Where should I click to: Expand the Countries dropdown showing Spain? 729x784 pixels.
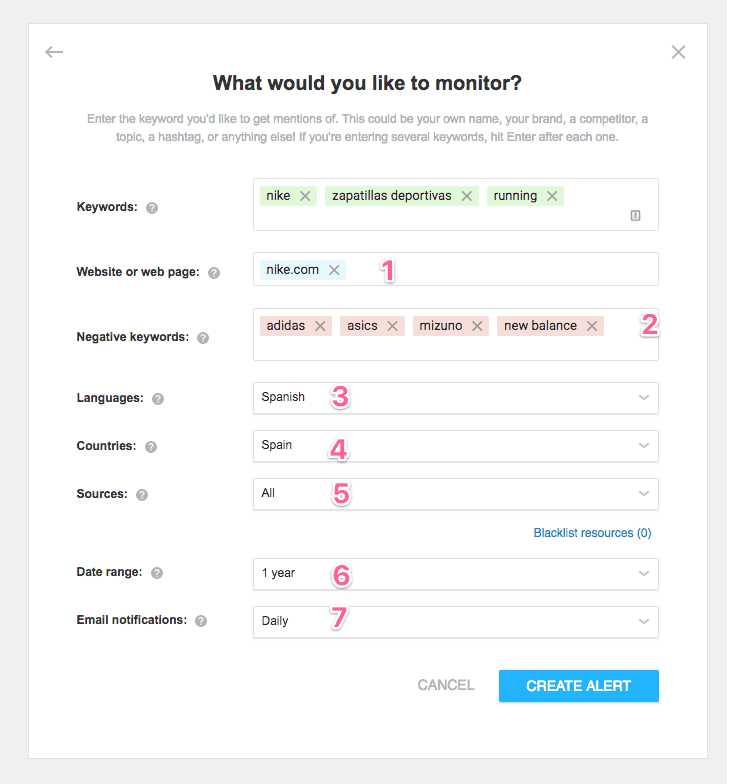tap(455, 445)
